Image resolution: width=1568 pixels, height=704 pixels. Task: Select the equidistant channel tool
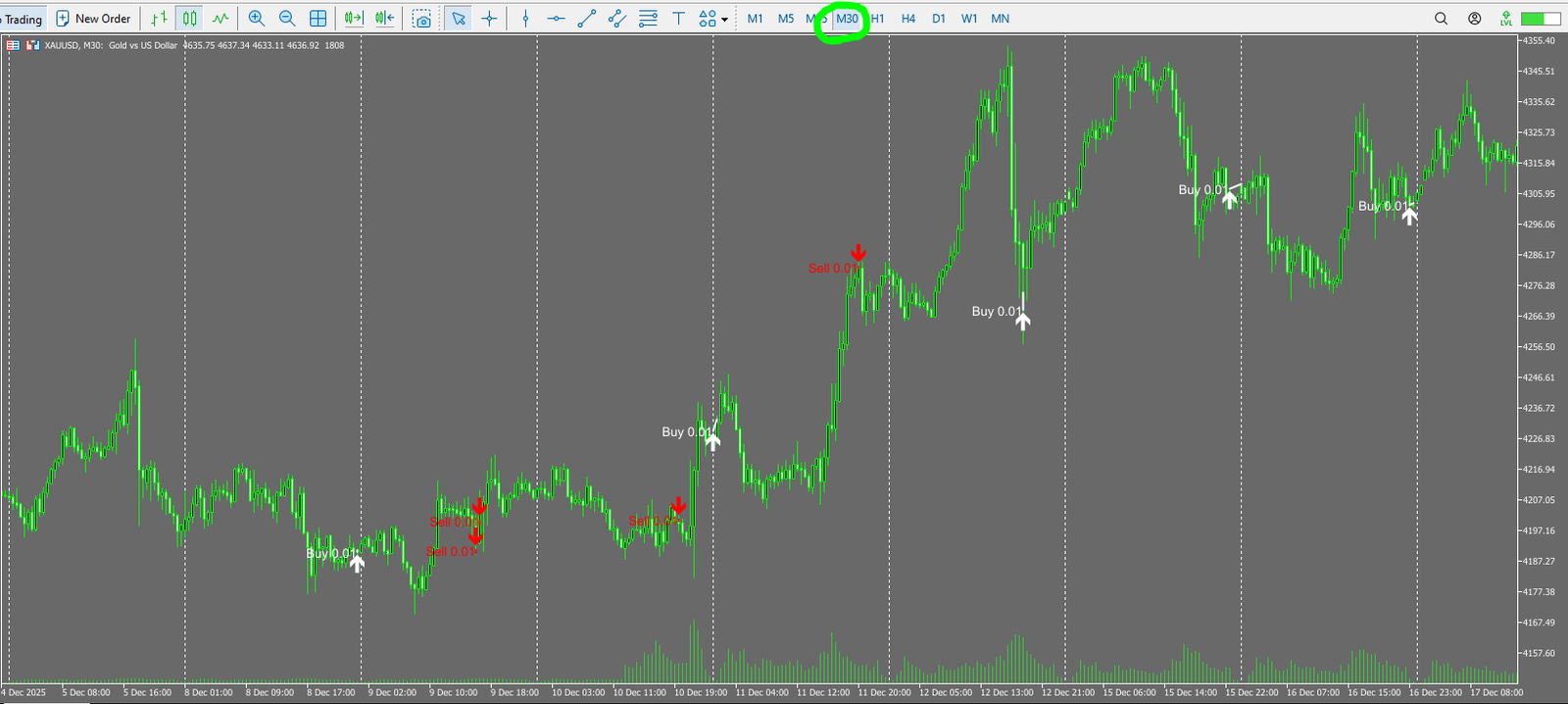click(x=616, y=19)
